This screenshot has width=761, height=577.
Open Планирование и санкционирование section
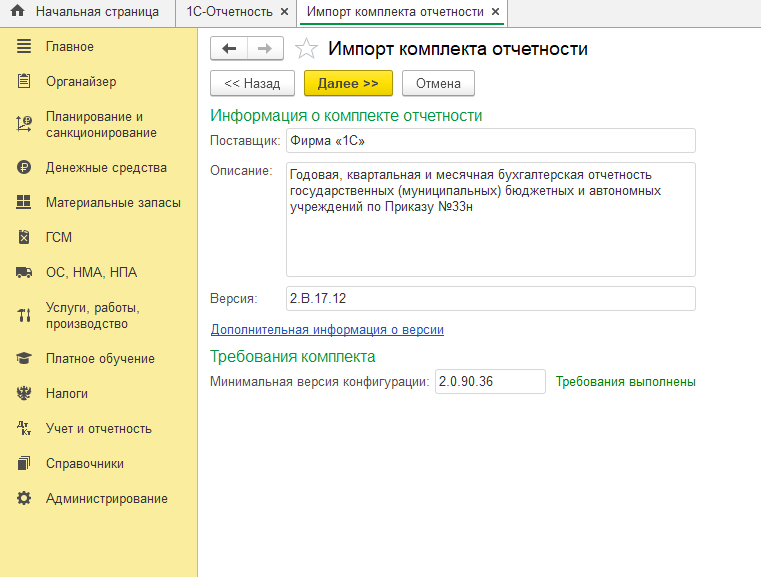point(101,124)
